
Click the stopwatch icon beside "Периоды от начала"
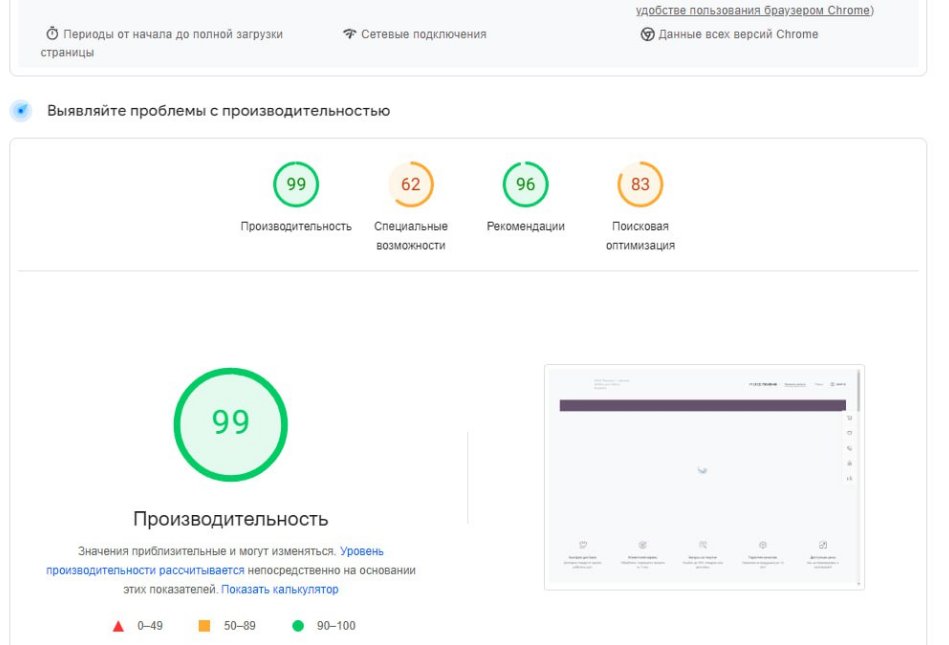(x=51, y=35)
